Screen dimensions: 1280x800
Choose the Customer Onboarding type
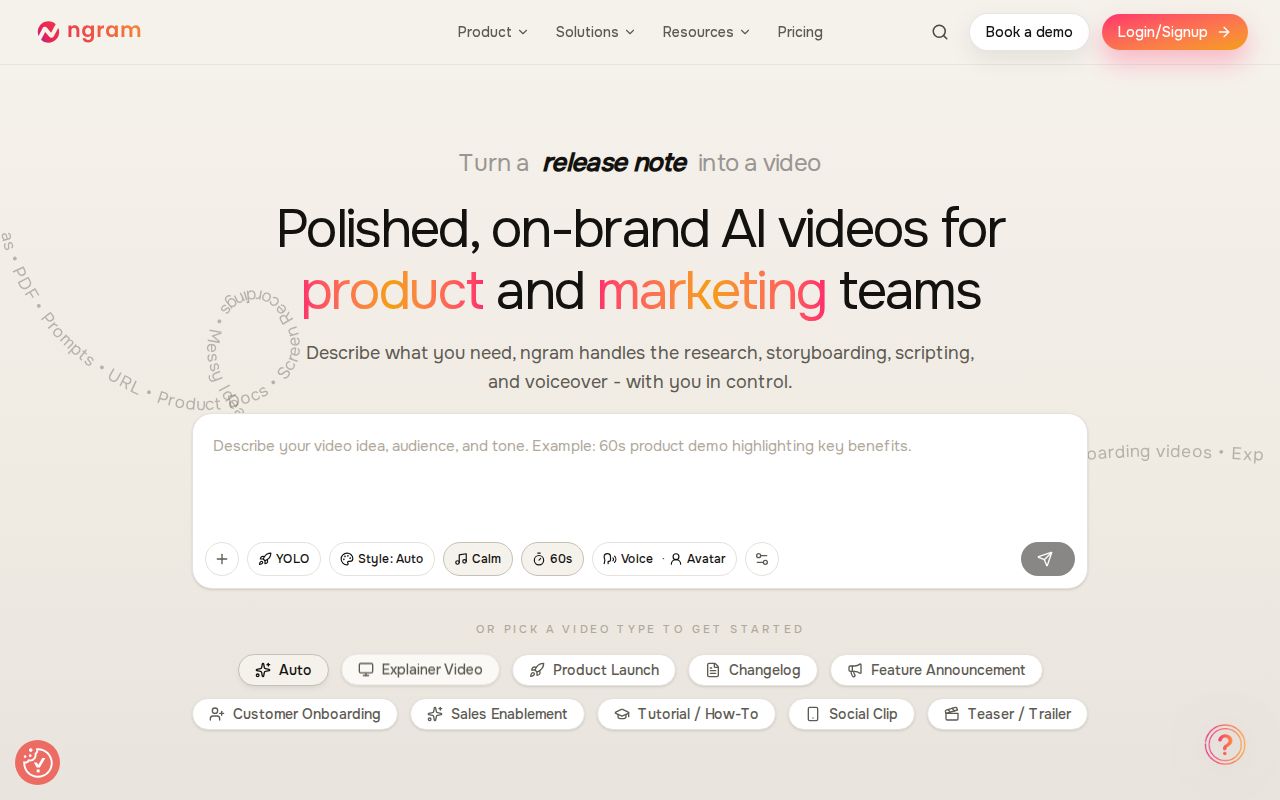click(x=295, y=714)
